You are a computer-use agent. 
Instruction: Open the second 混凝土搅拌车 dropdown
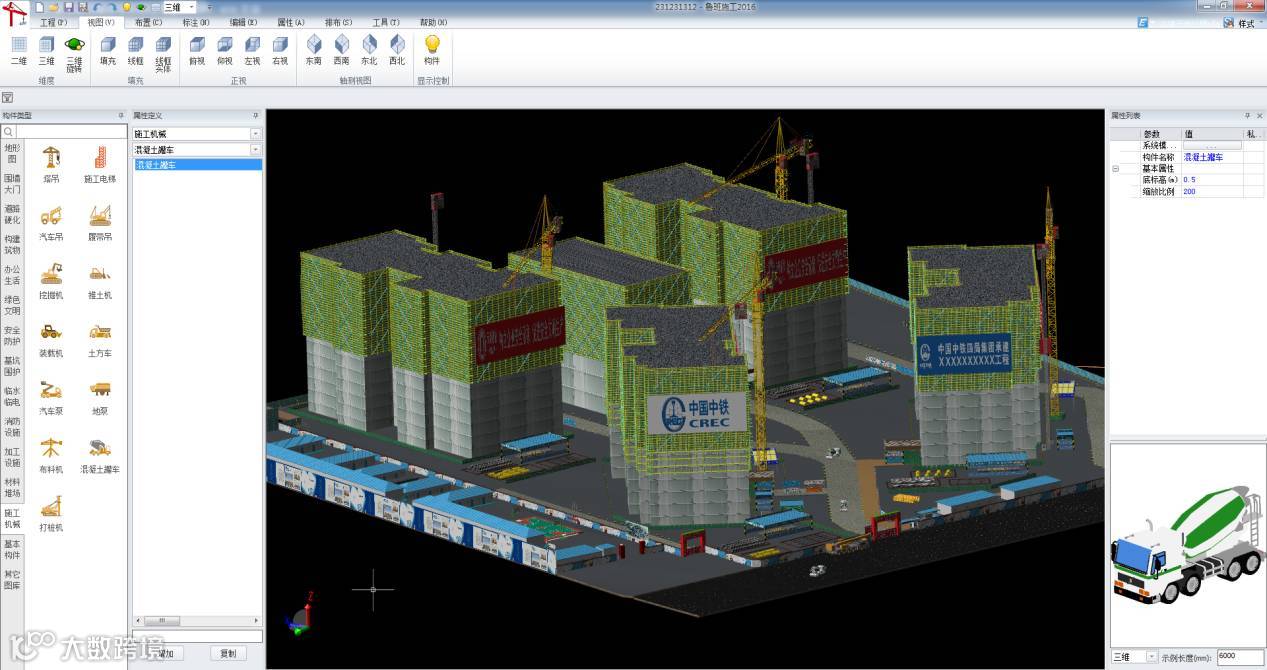[256, 150]
